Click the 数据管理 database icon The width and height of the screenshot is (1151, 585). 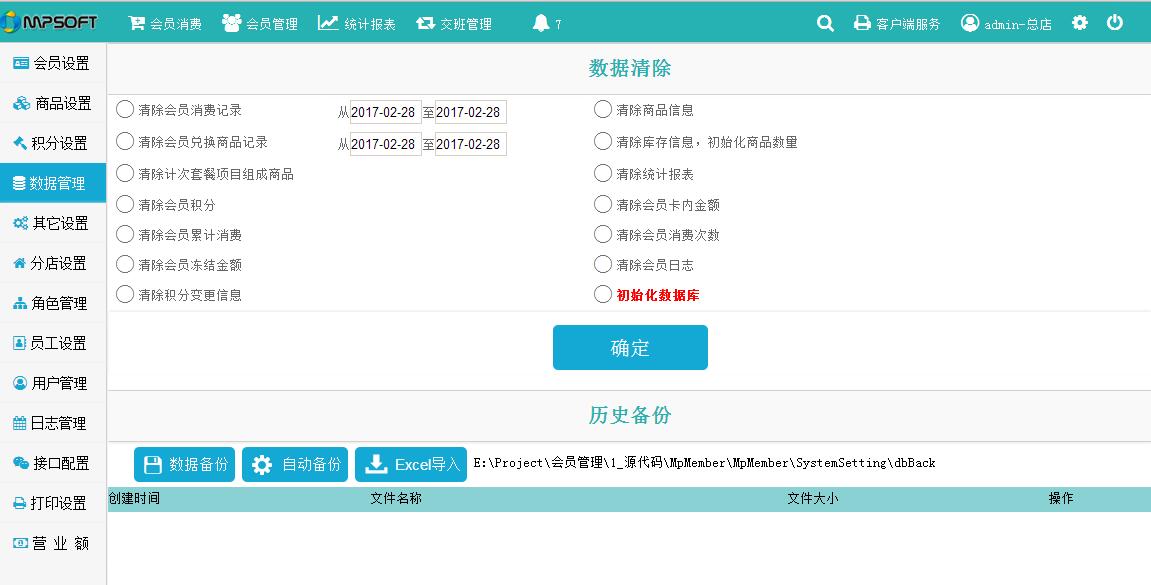point(19,184)
